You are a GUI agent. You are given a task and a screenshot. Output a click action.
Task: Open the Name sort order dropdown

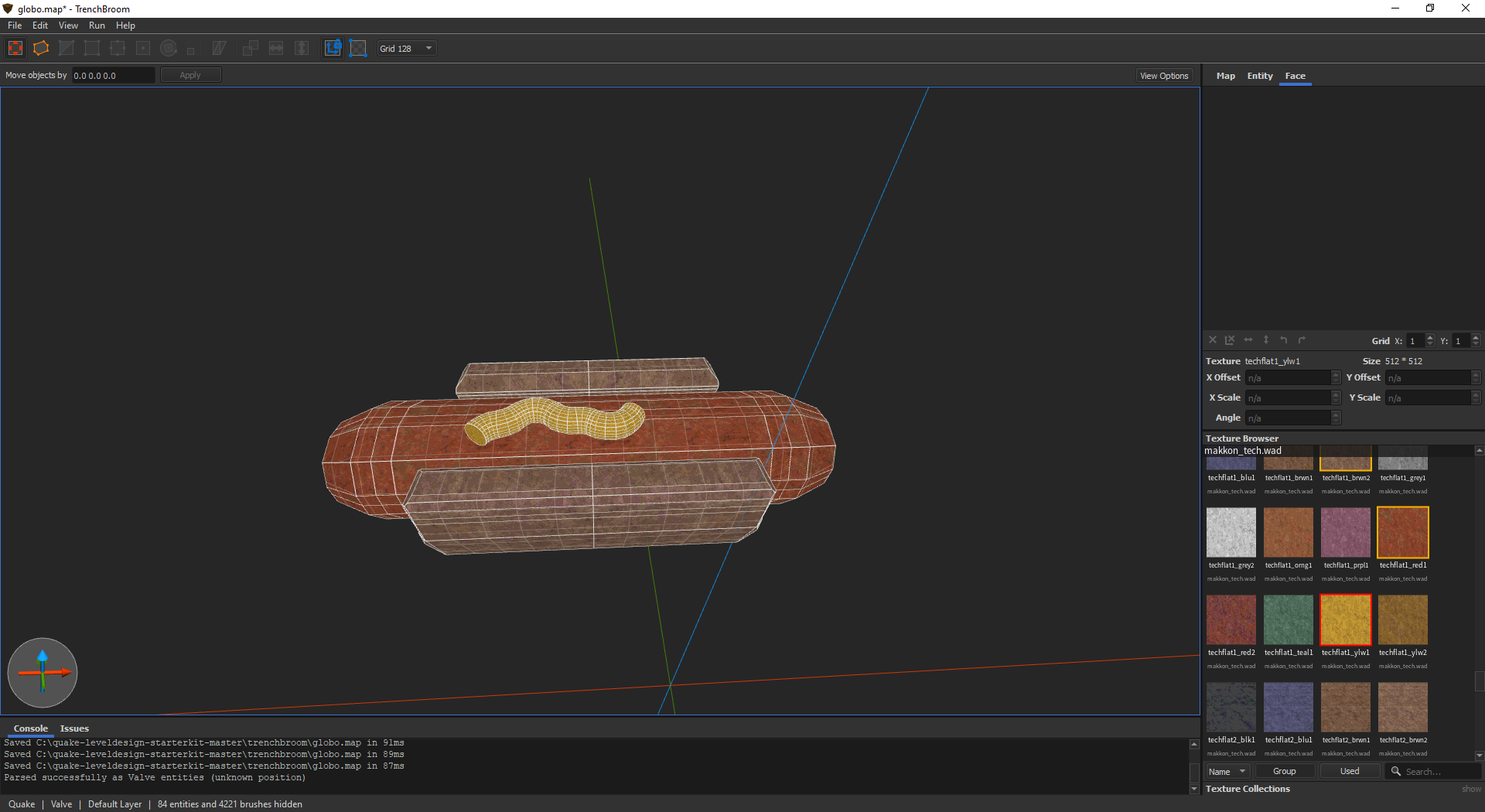(x=1228, y=771)
